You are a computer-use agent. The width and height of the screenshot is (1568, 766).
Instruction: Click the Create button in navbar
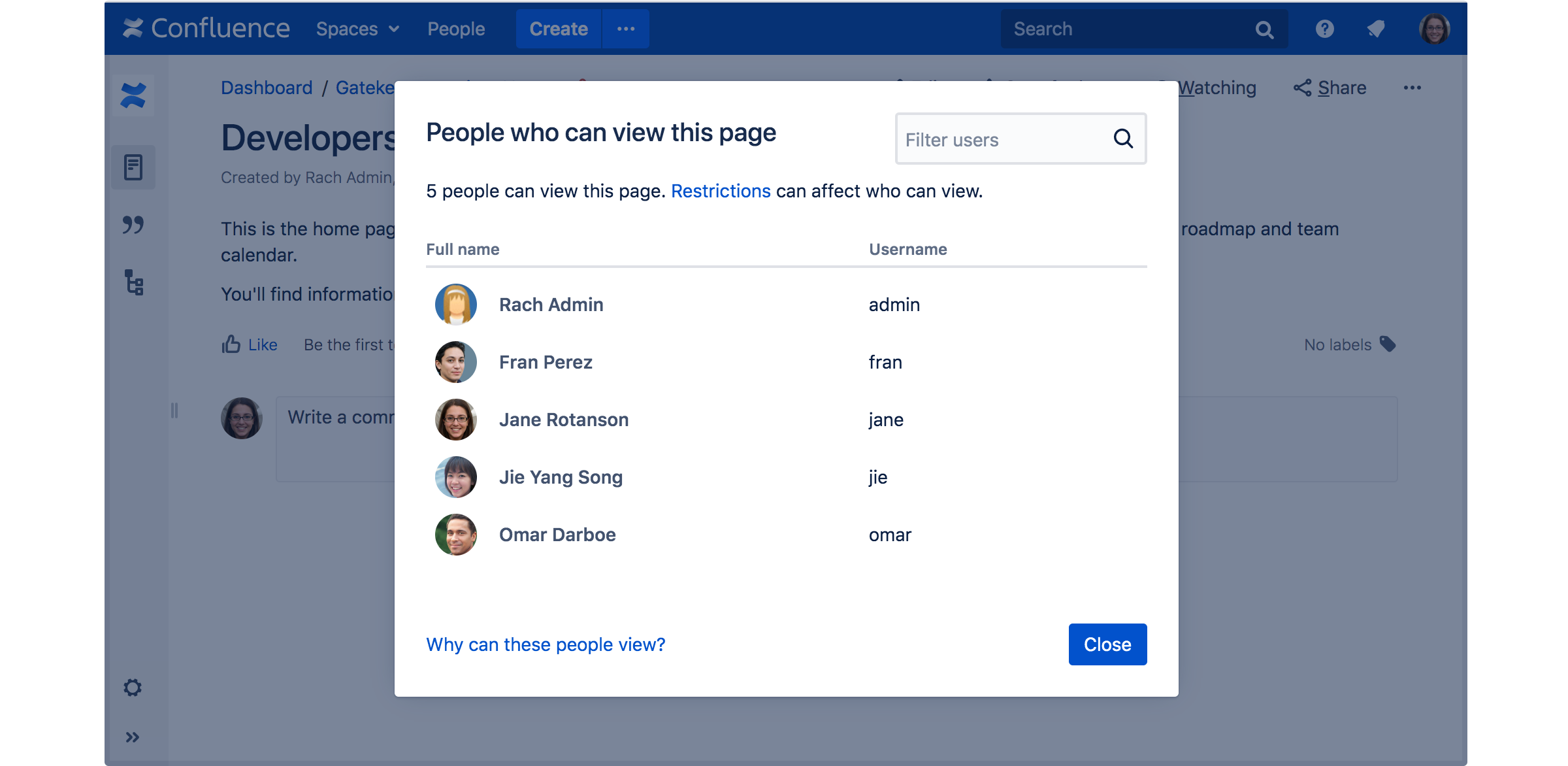(x=558, y=28)
